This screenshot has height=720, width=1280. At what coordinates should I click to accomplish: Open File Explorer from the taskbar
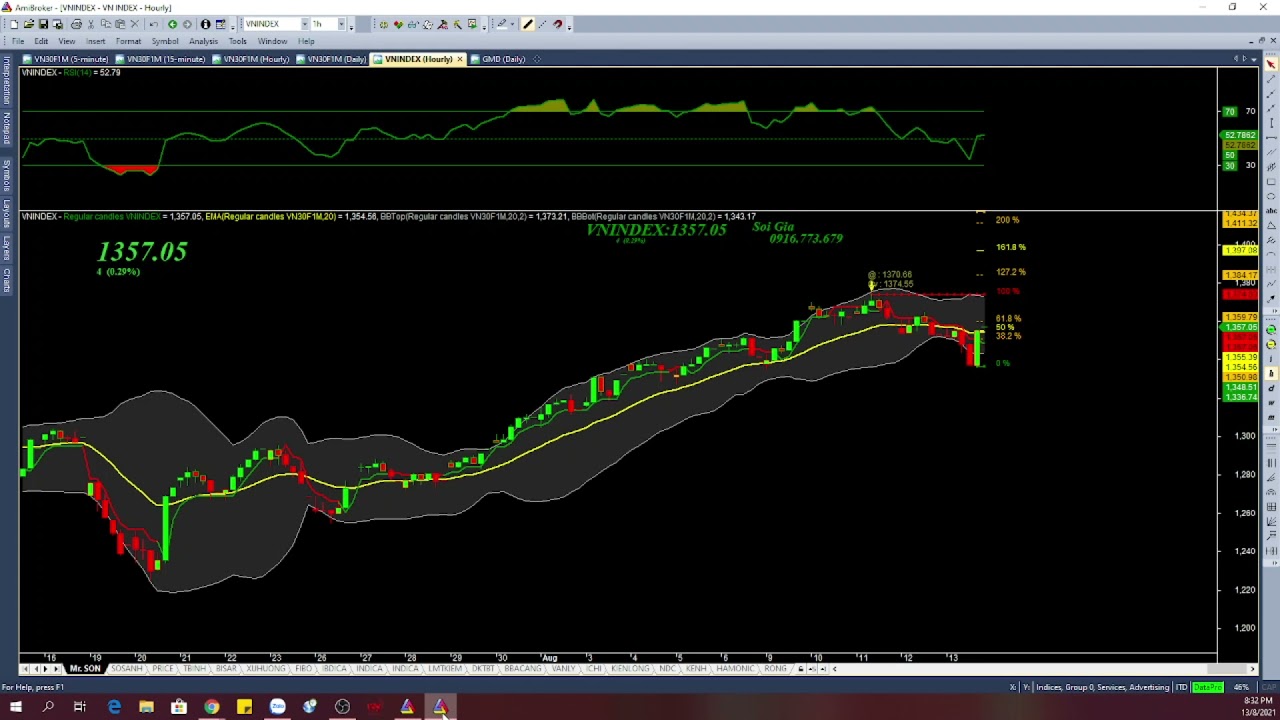tap(146, 707)
